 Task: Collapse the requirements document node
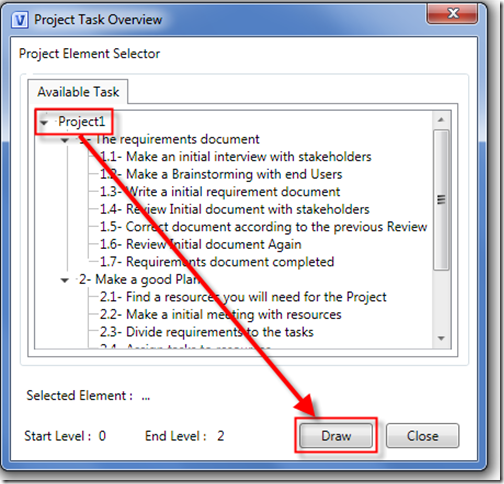(x=65, y=140)
